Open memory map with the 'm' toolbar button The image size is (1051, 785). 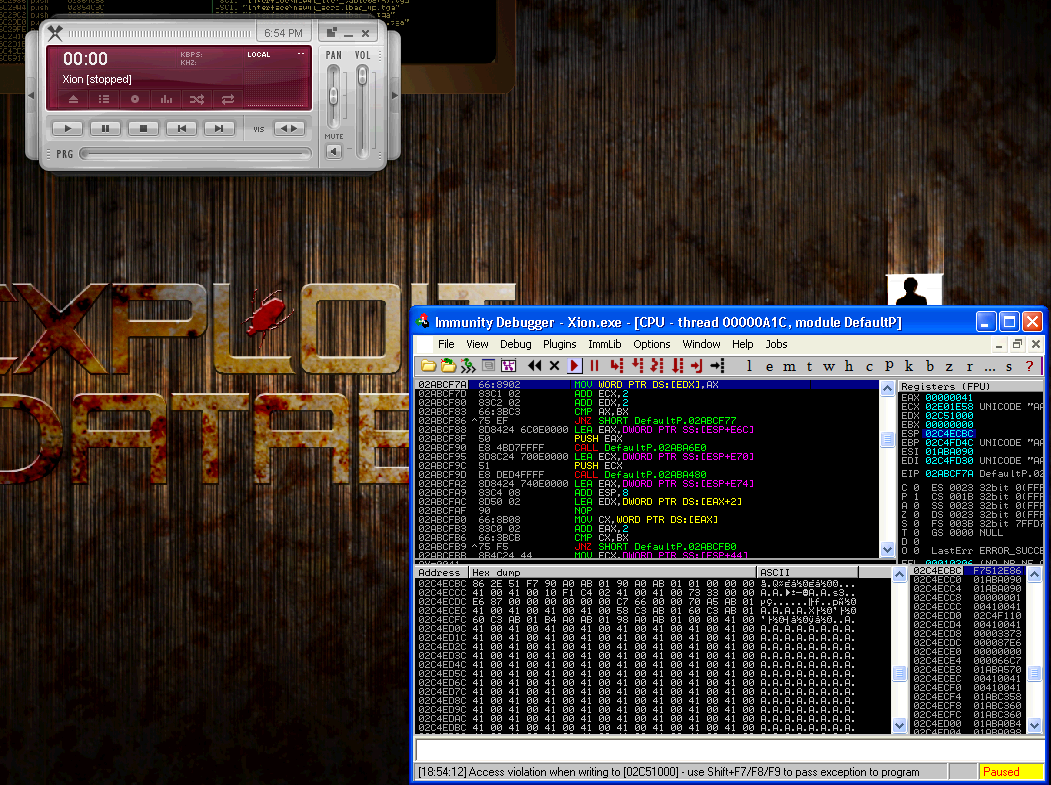click(x=790, y=366)
